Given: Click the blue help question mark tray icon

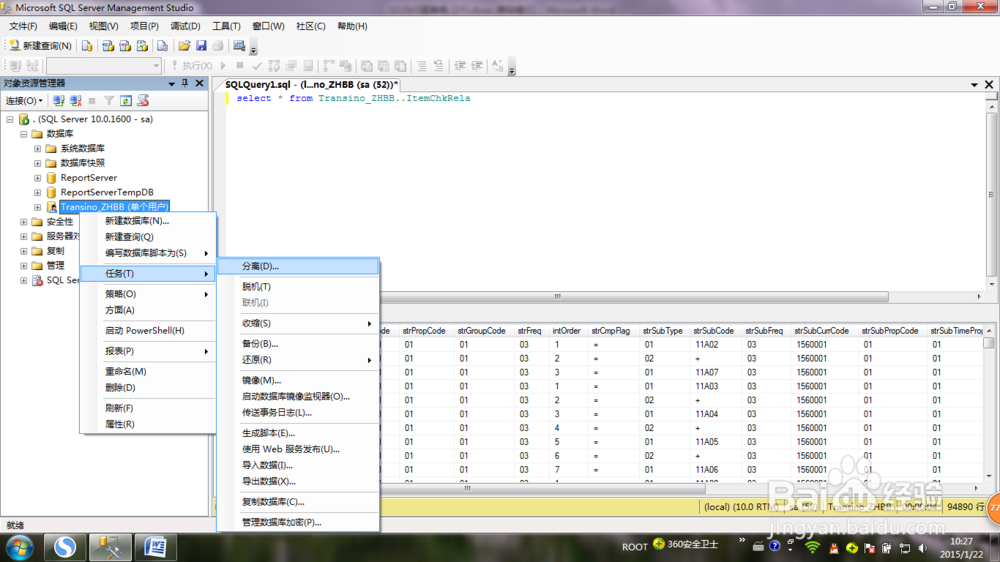Looking at the screenshot, I should [x=775, y=546].
